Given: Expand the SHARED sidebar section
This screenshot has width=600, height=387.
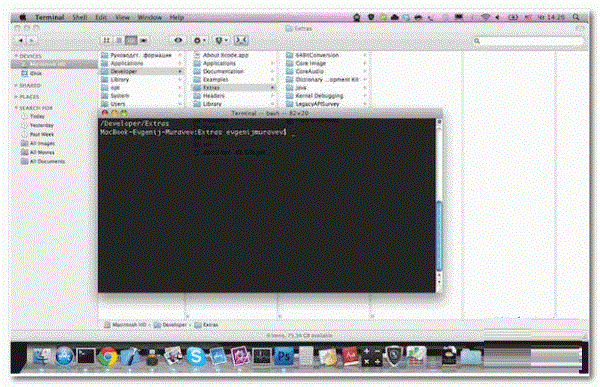Looking at the screenshot, I should click(x=16, y=85).
